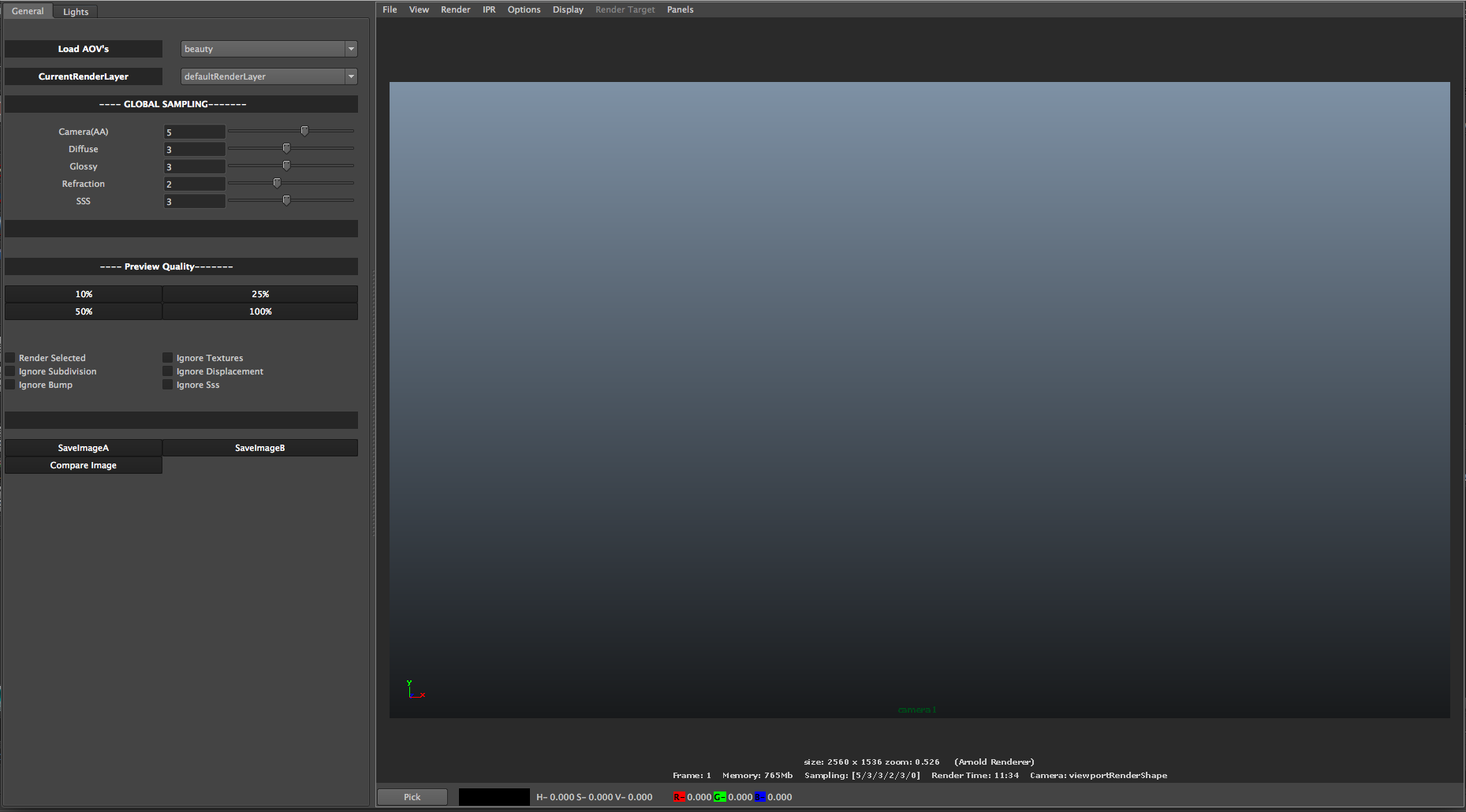Click the (Arnold Renderer) status text
1466x812 pixels.
click(x=994, y=762)
